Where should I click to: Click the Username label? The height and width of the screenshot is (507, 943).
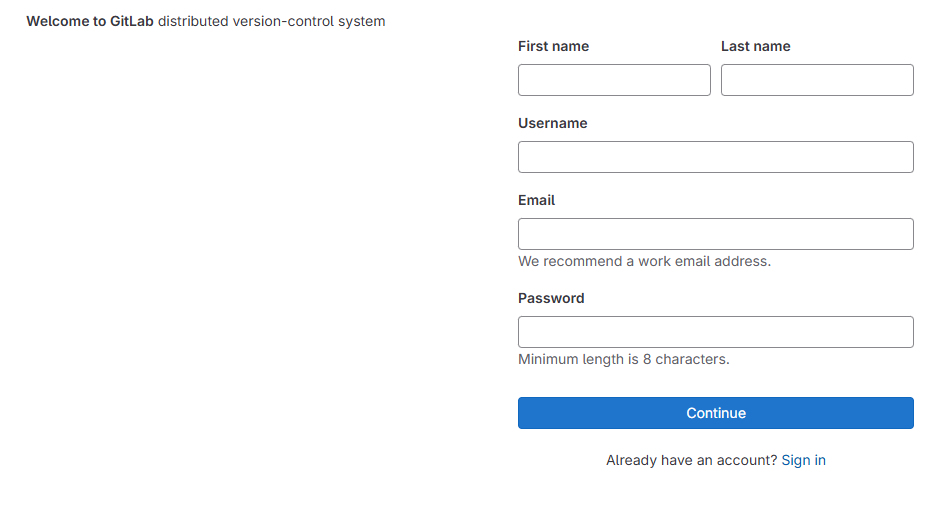[552, 123]
